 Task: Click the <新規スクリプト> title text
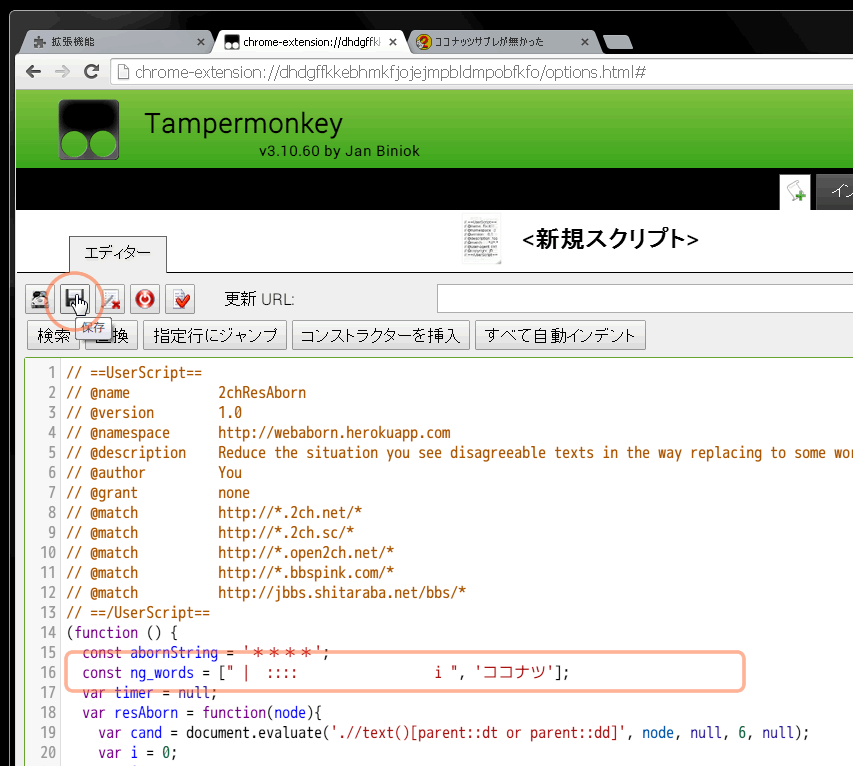click(610, 238)
